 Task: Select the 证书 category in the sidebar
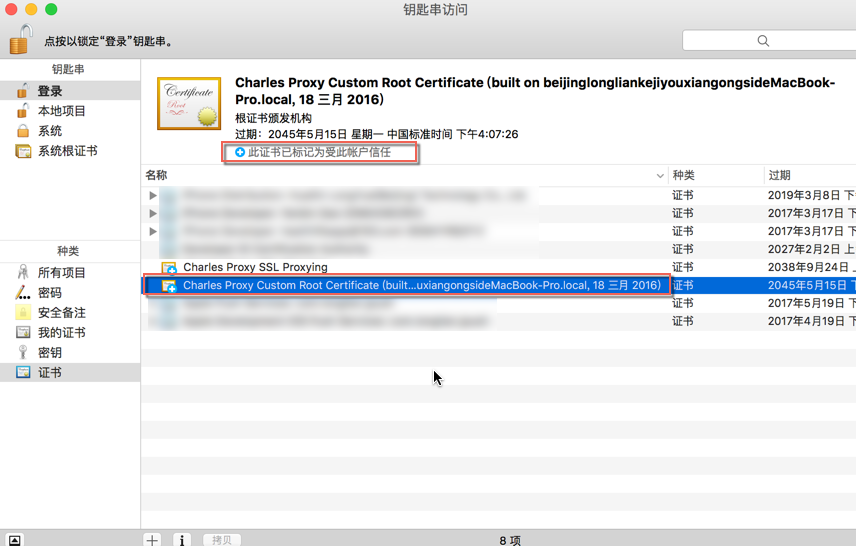[70, 372]
